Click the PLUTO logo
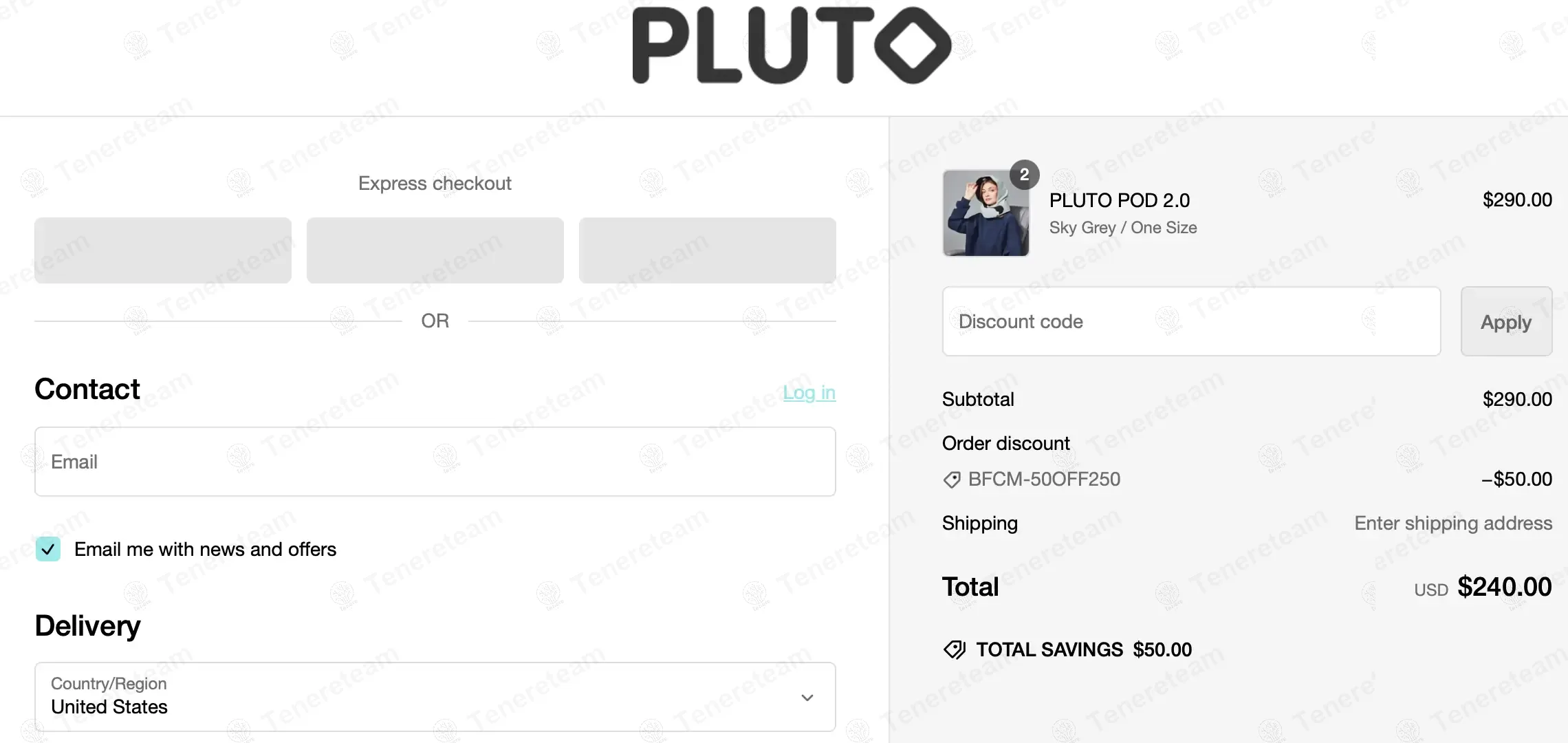 pos(792,45)
